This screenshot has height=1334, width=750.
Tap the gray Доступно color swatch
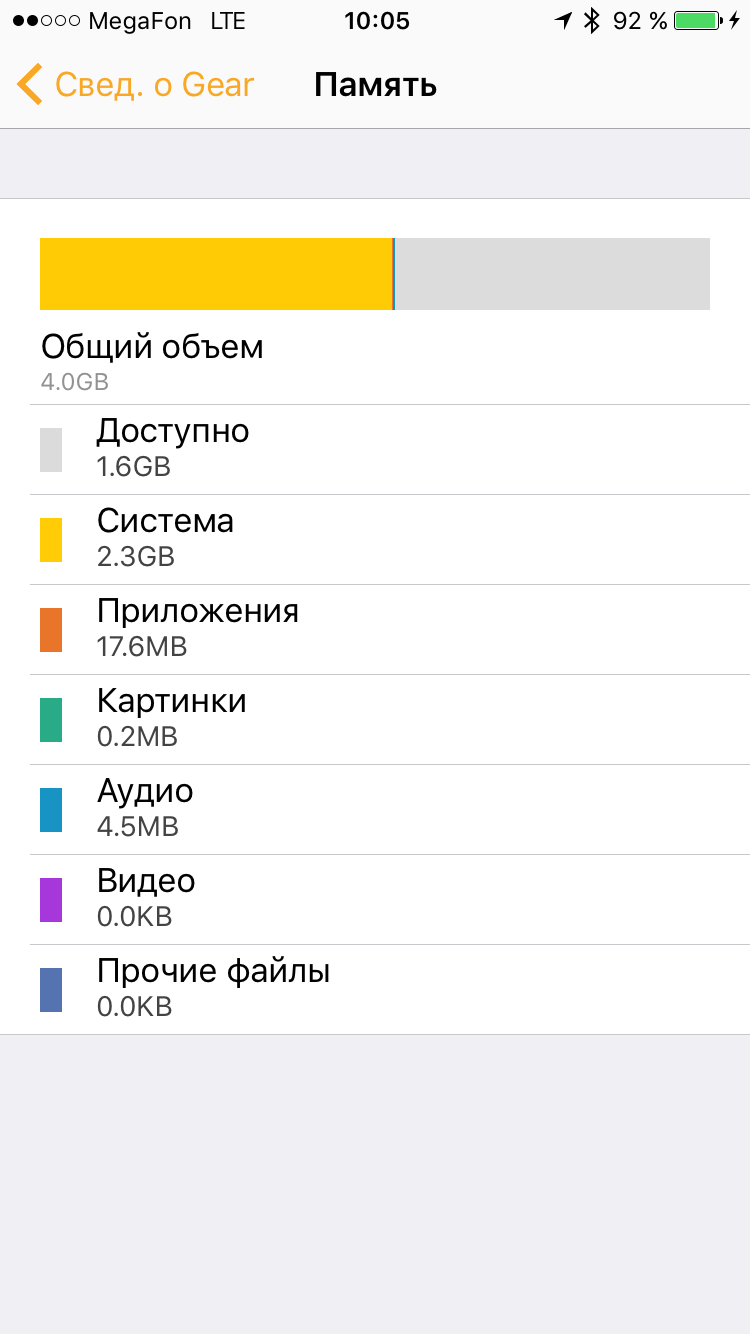pos(51,450)
